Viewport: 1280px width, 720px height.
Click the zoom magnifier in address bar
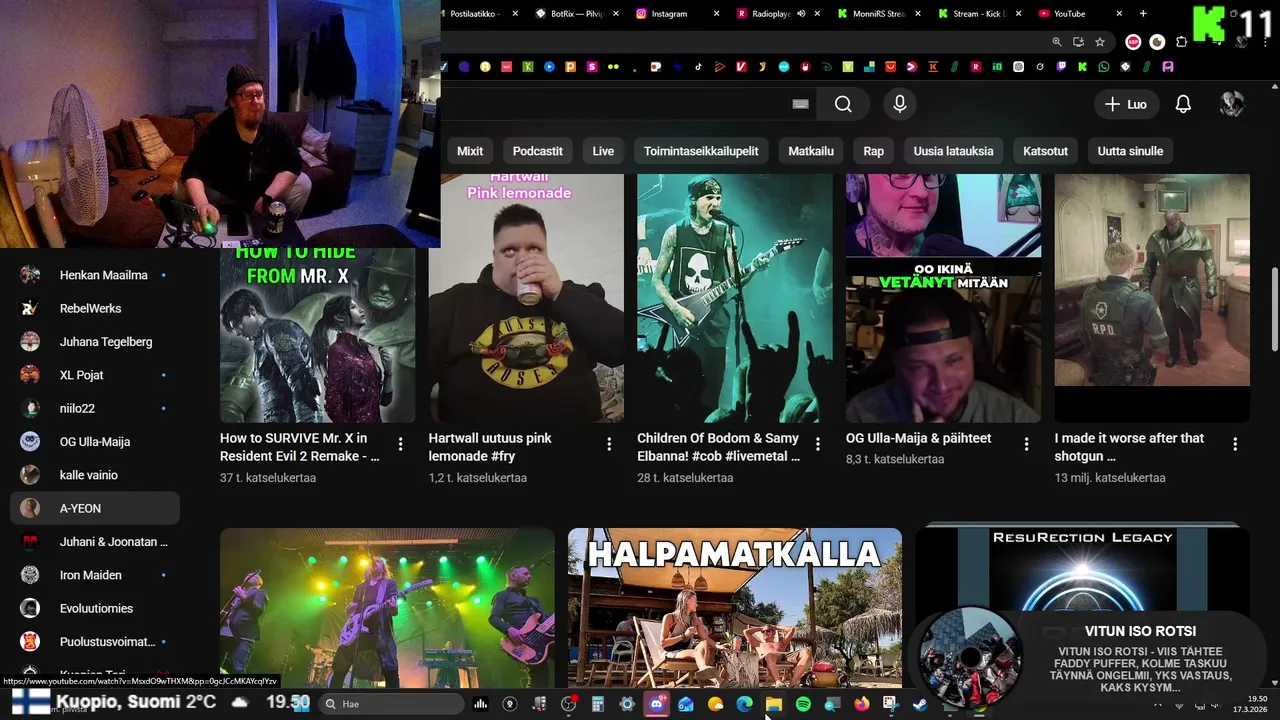1057,42
